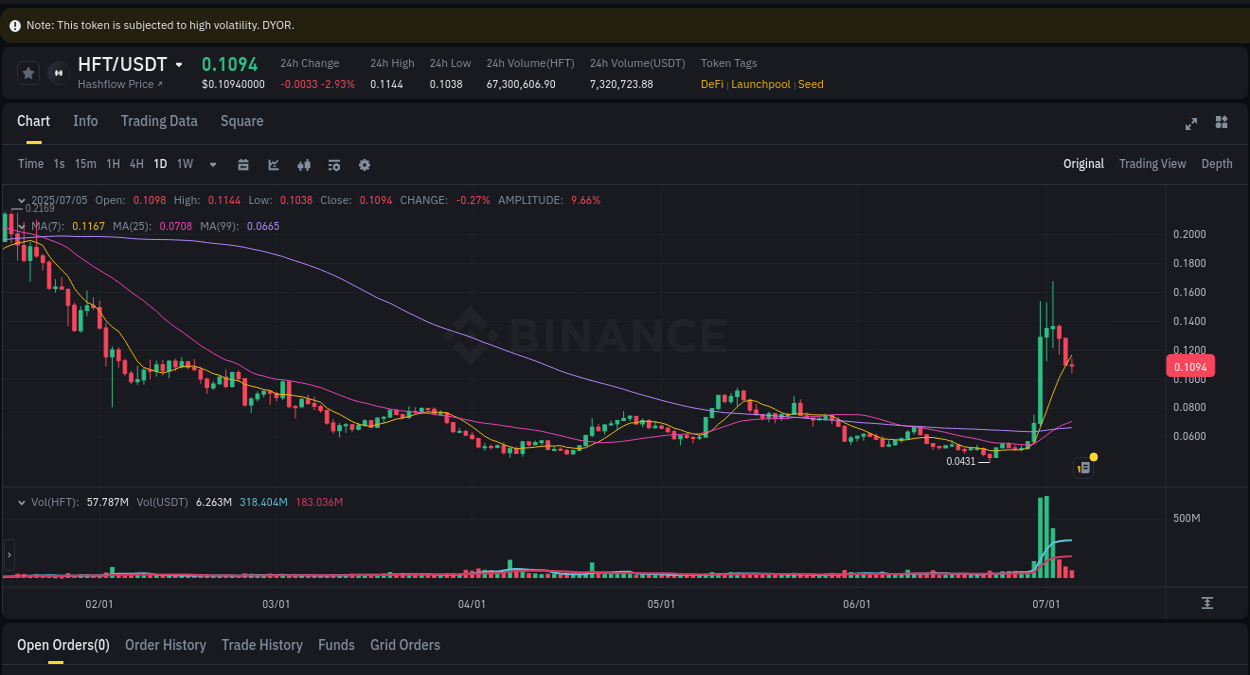The height and width of the screenshot is (675, 1250).
Task: Switch chart to Trading View mode
Action: pos(1152,163)
